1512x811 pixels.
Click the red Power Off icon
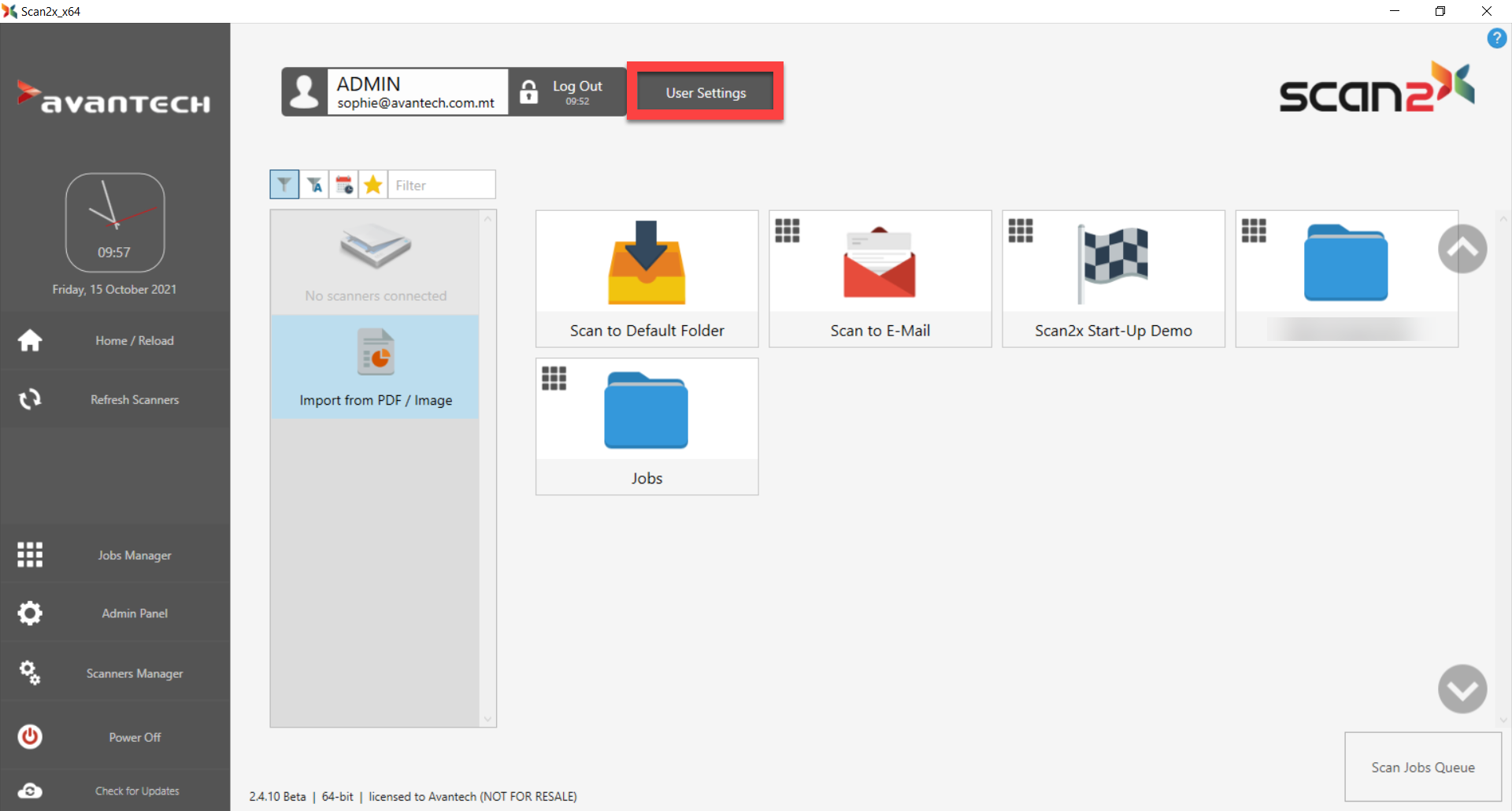[x=30, y=737]
